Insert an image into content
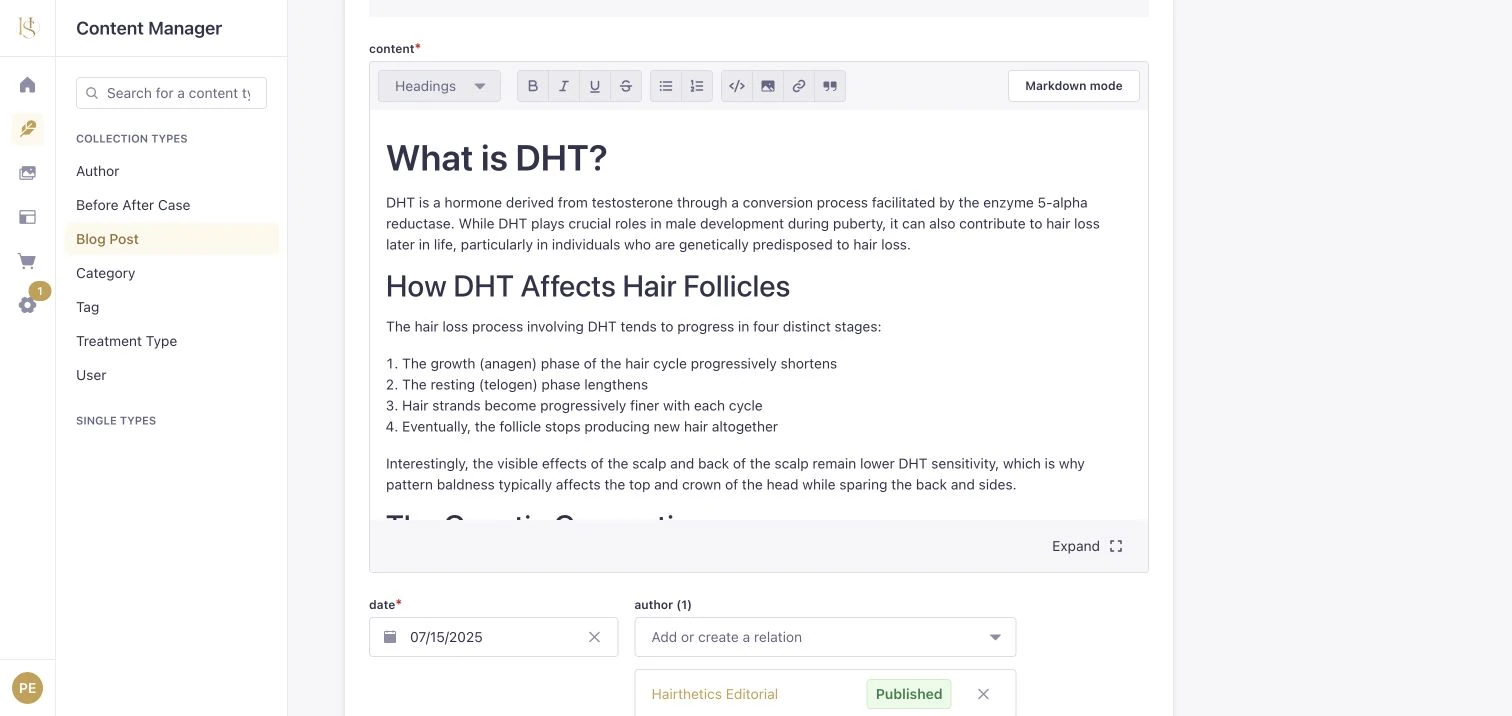 click(x=768, y=86)
